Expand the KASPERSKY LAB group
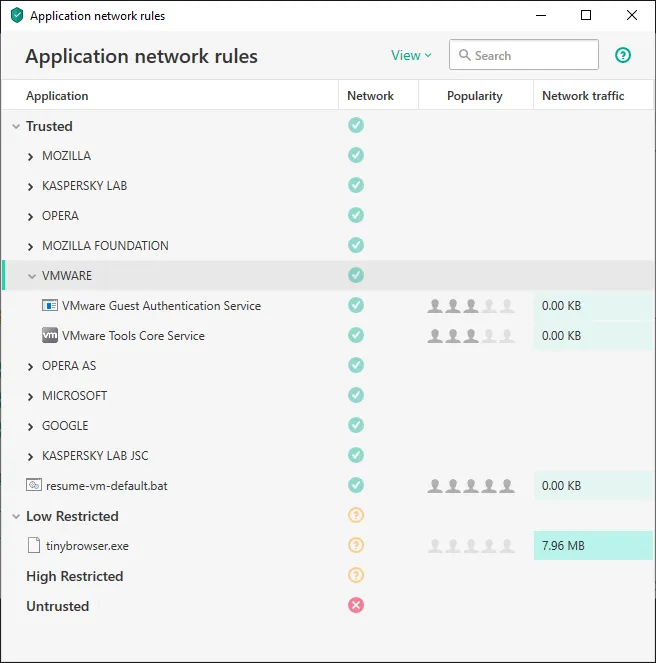This screenshot has height=663, width=656. pos(31,186)
